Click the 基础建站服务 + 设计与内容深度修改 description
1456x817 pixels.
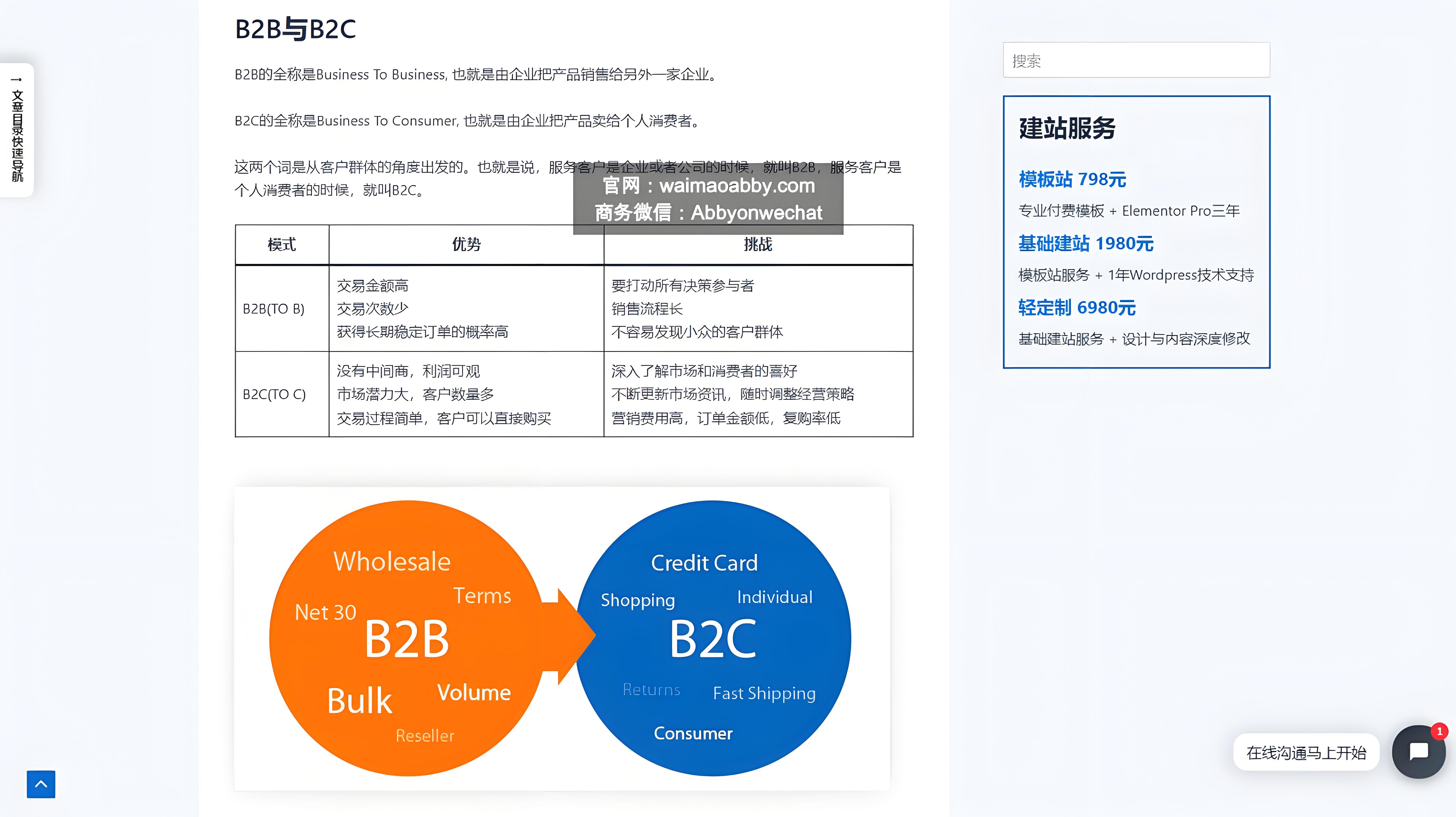tap(1134, 339)
